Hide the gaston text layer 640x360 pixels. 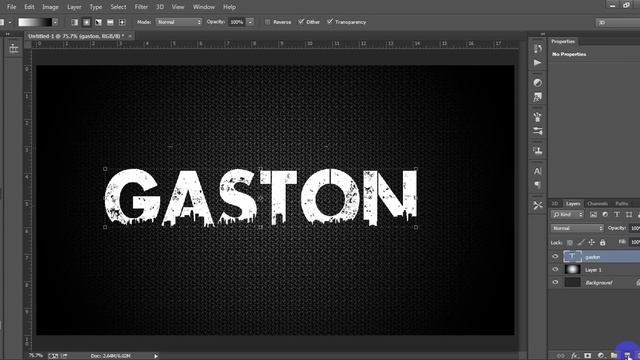pyautogui.click(x=555, y=257)
